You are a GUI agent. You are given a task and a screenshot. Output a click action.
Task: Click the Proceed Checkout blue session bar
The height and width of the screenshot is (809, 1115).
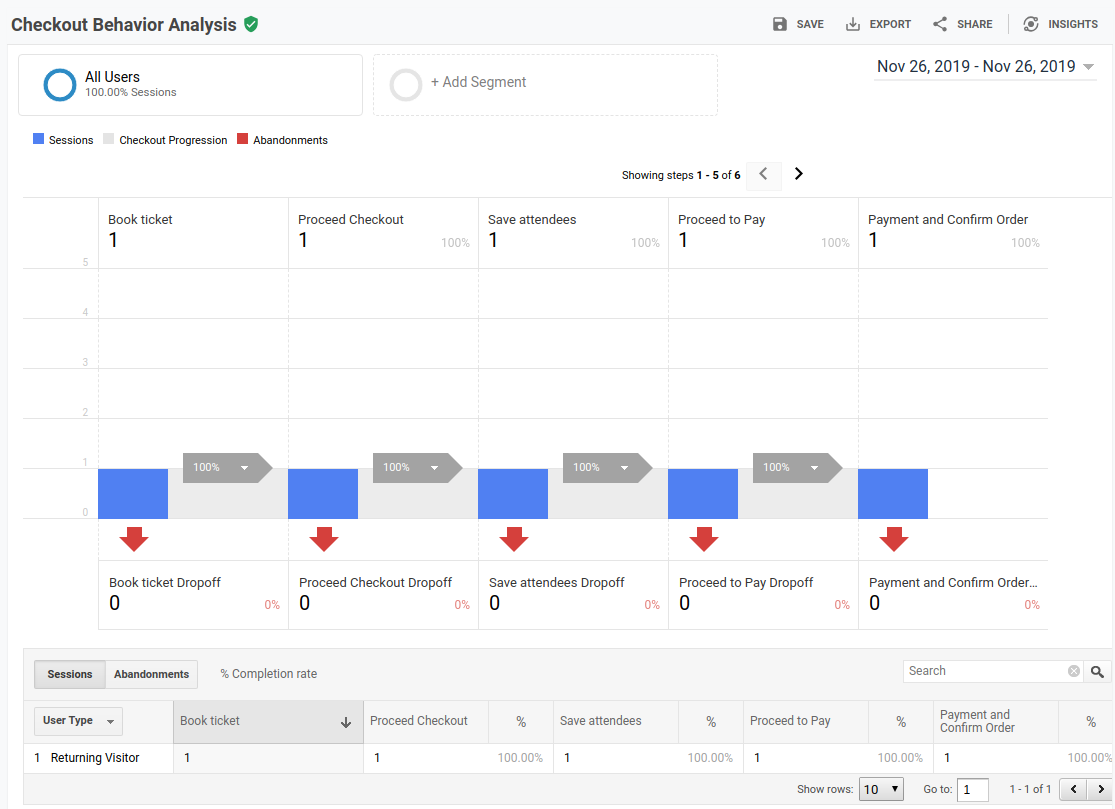[x=323, y=494]
